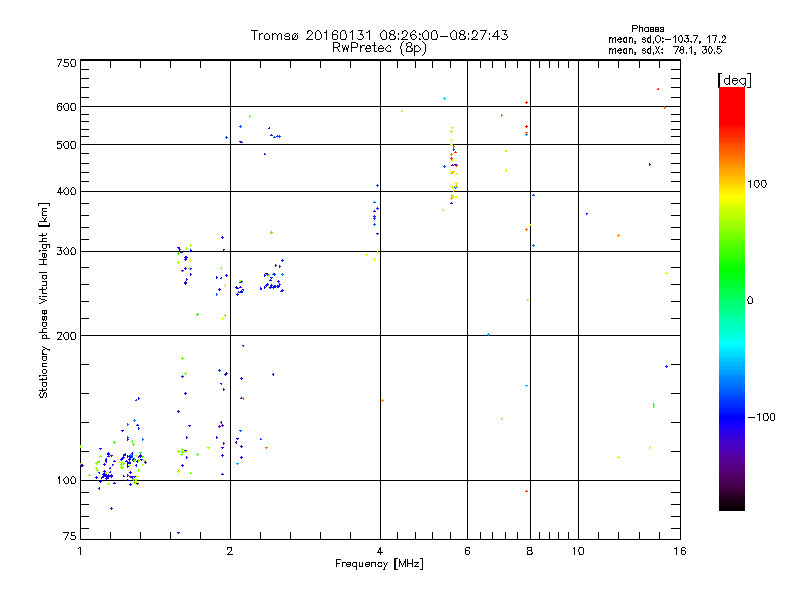Click the 'Phases' statistics heading
Screen dimensions: 800x600
pos(647,29)
